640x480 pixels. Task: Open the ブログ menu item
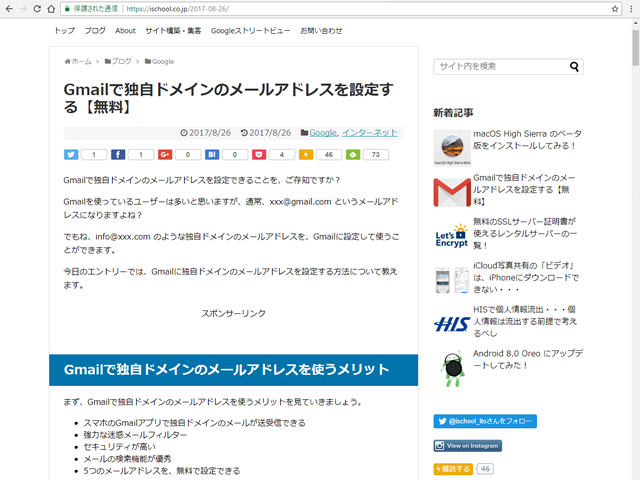(x=95, y=31)
